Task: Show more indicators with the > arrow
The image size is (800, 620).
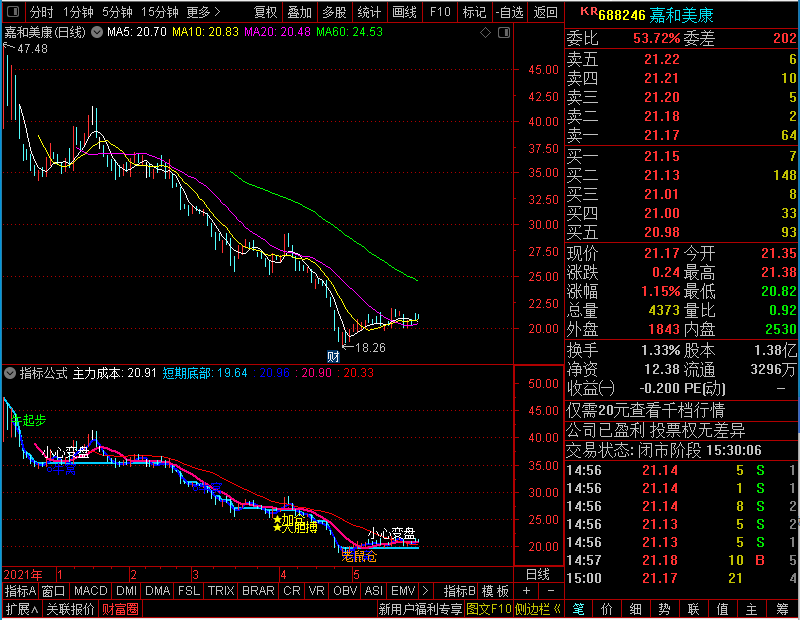Action: pyautogui.click(x=426, y=591)
